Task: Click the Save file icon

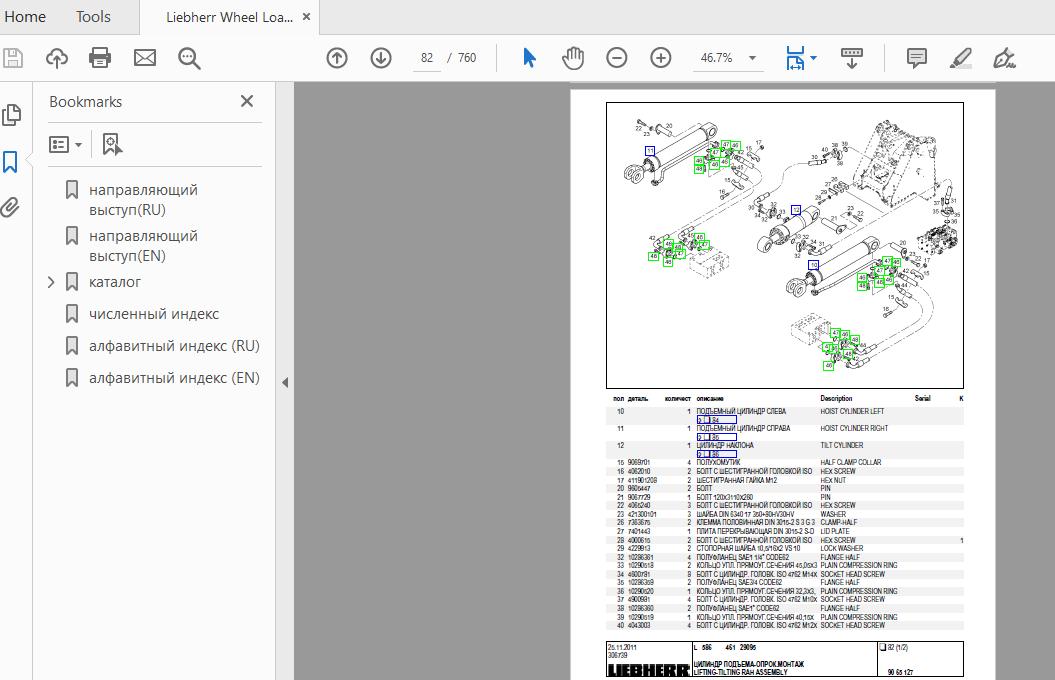Action: (13, 58)
